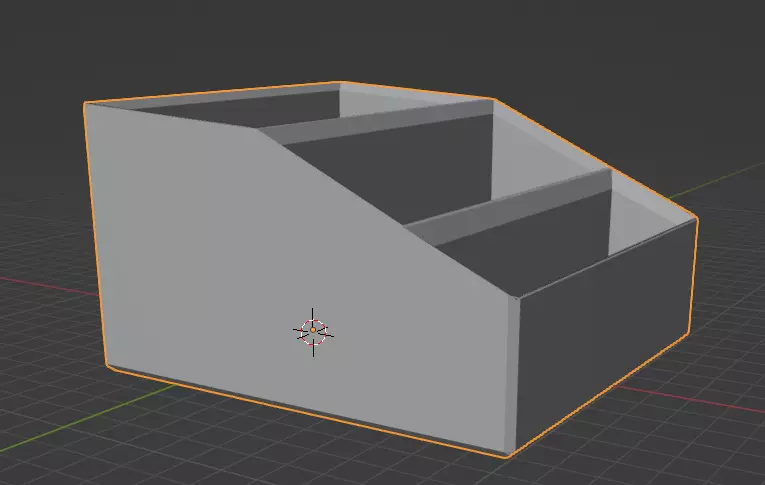Click the 3D cursor crosshair on the model
The height and width of the screenshot is (485, 765).
[x=313, y=332]
